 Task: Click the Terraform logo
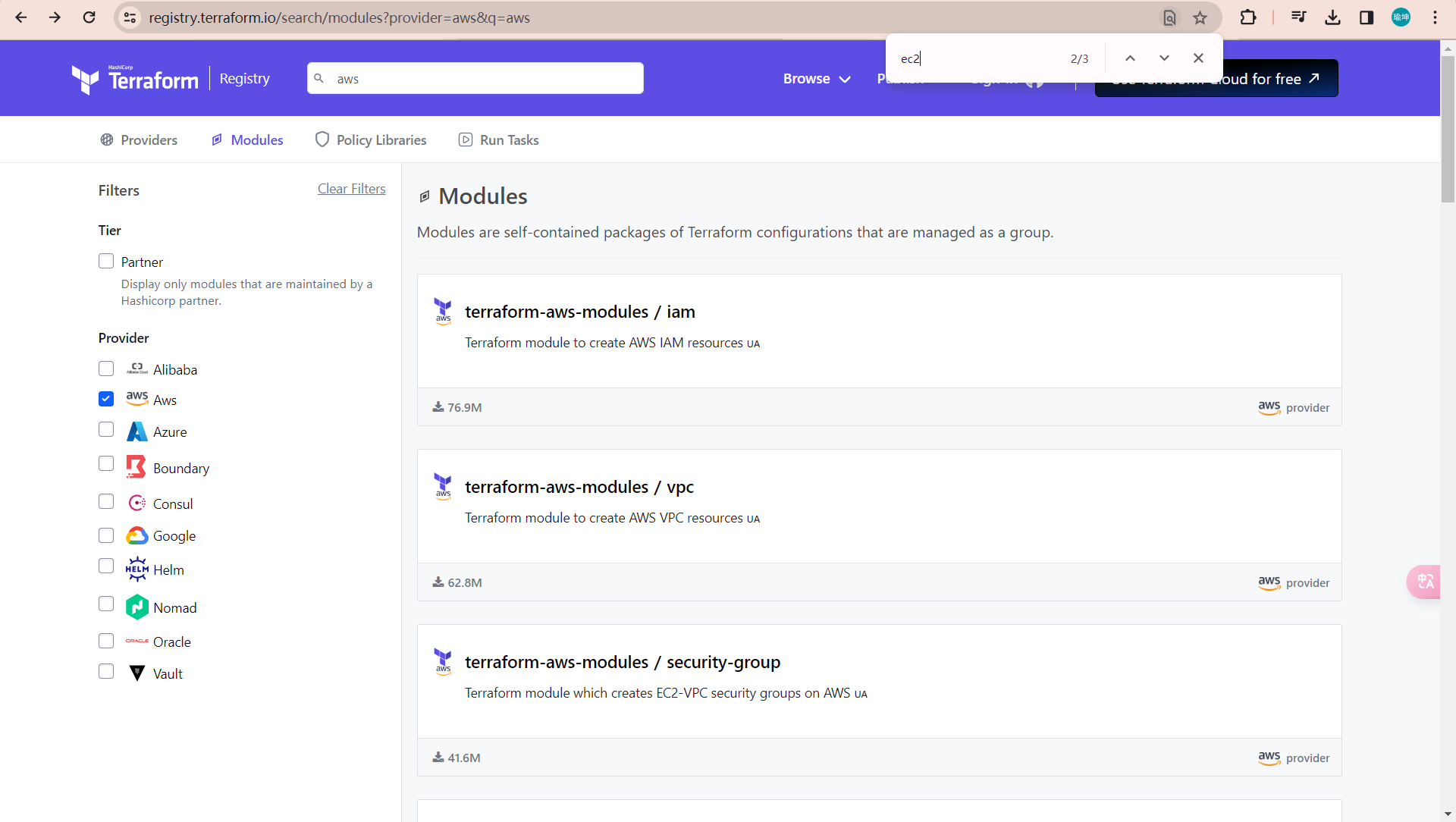click(x=135, y=79)
